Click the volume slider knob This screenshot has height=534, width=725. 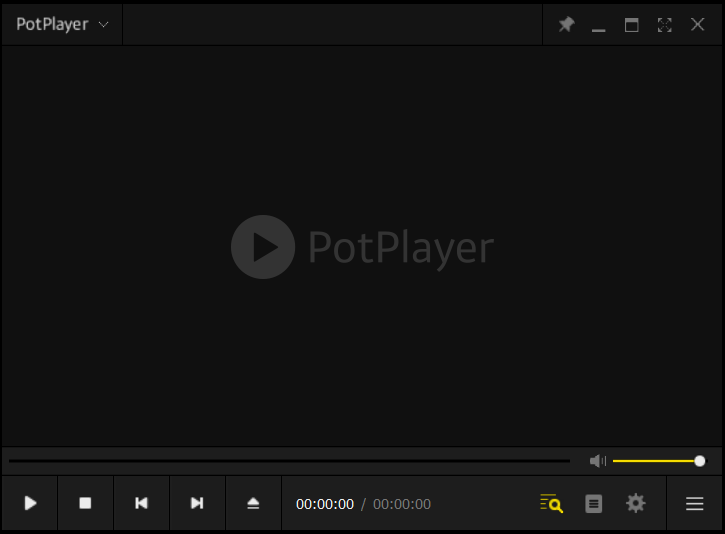coord(700,461)
